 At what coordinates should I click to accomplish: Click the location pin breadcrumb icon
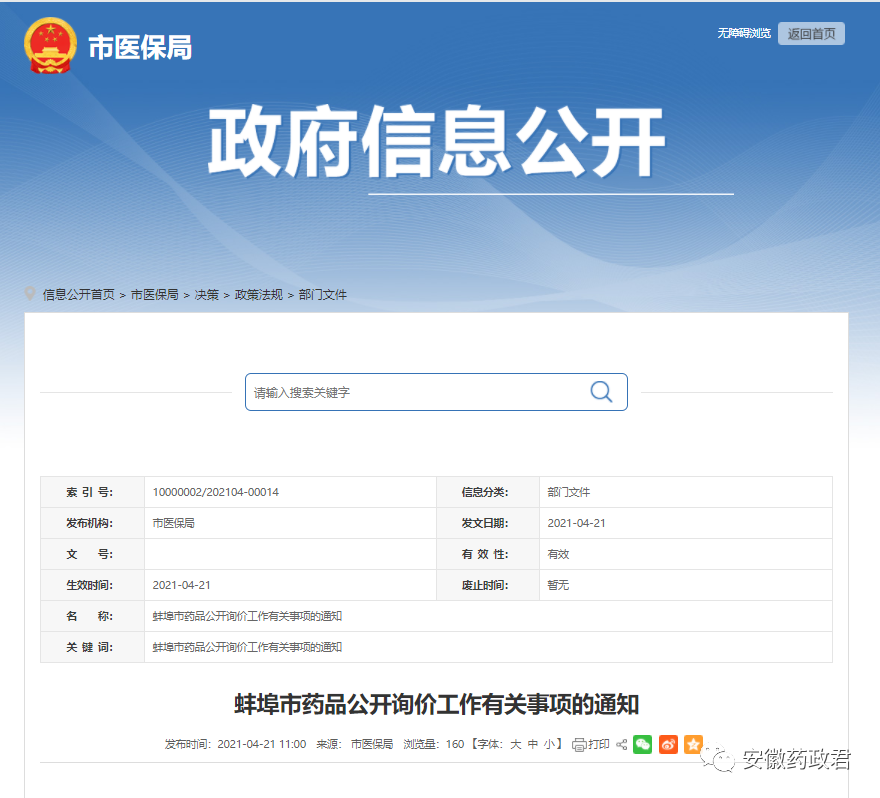tap(30, 294)
